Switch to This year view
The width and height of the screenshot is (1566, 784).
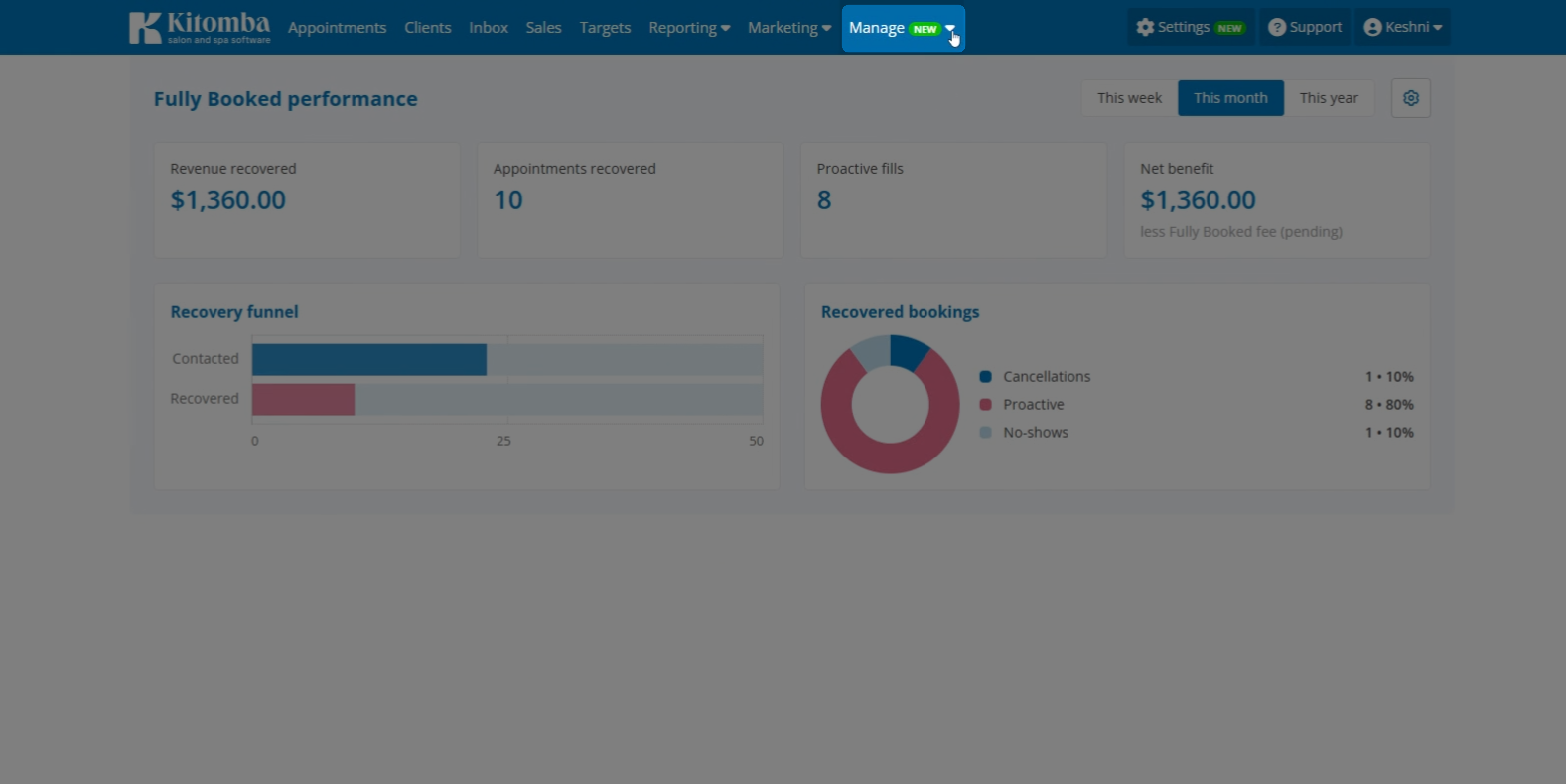tap(1329, 98)
